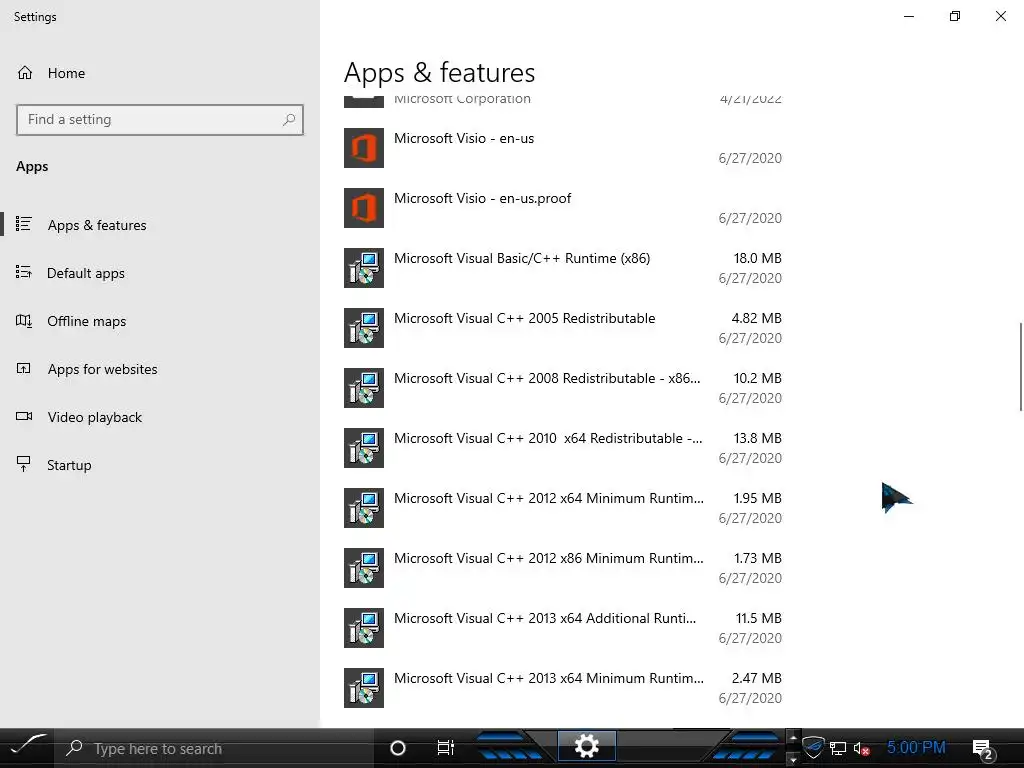Click the installer icon of Visual C++ 2005 Redistributable
Image resolution: width=1024 pixels, height=768 pixels.
pyautogui.click(x=364, y=328)
